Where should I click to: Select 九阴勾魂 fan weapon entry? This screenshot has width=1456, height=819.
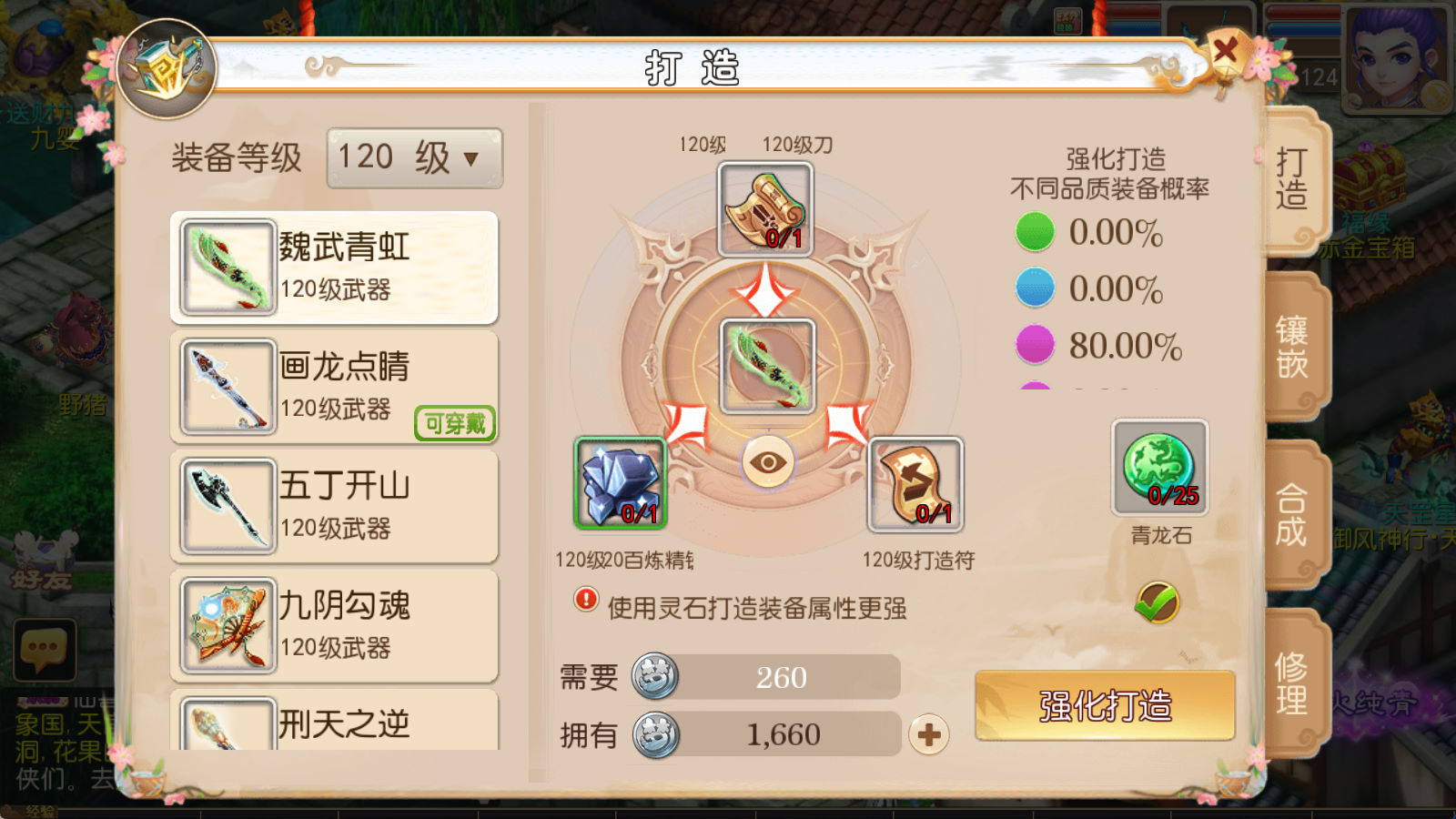(x=334, y=626)
